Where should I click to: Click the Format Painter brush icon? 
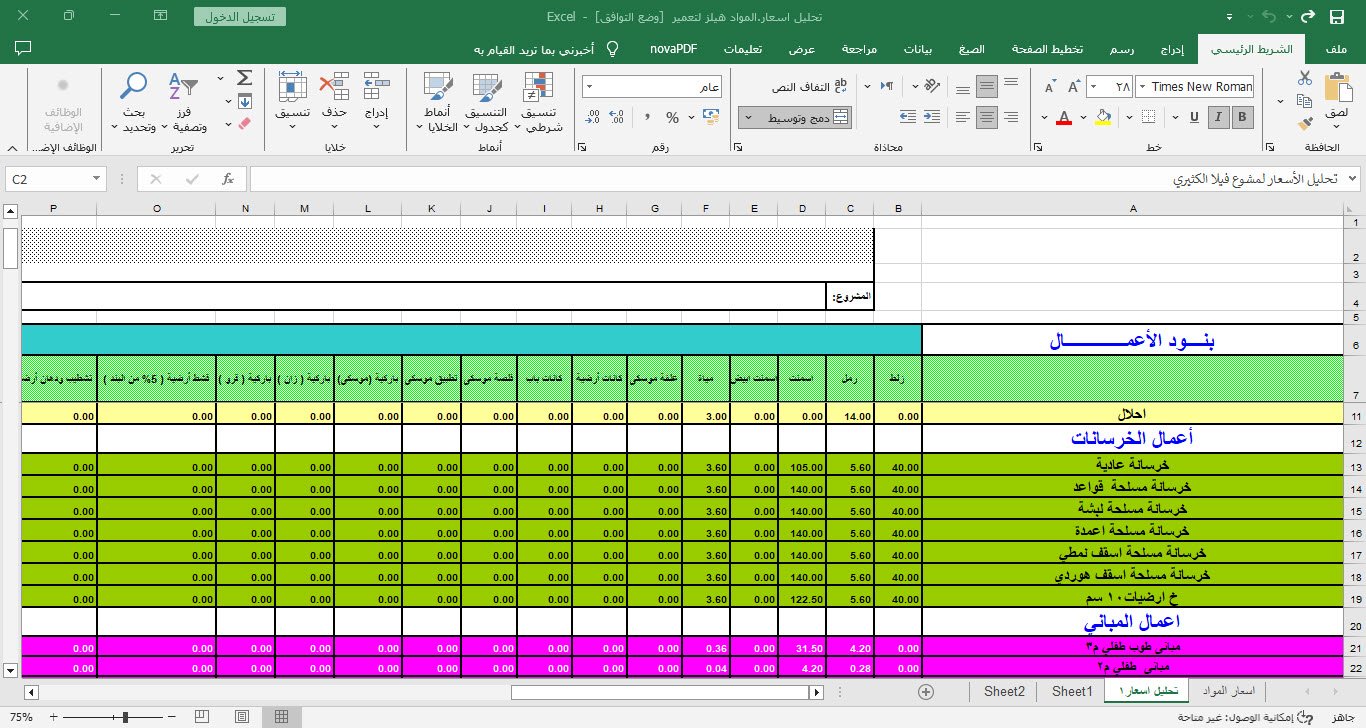[1305, 124]
